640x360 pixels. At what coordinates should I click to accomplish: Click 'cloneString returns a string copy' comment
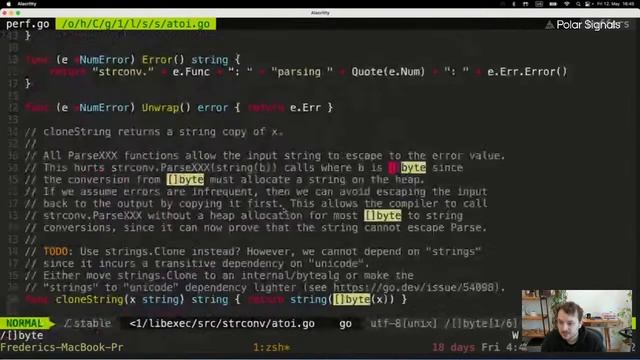[x=154, y=132]
